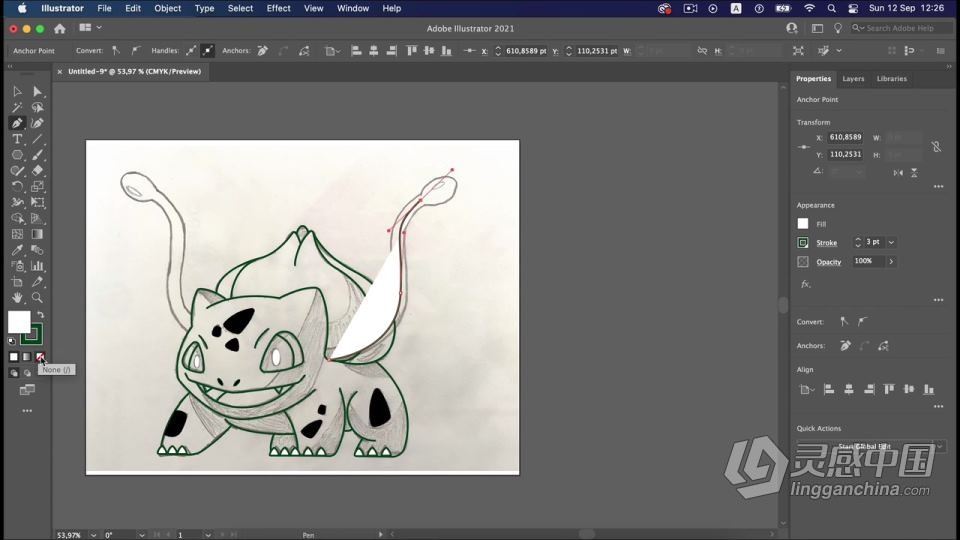Open the arrange documents dropdown
The width and height of the screenshot is (960, 540).
(x=91, y=28)
